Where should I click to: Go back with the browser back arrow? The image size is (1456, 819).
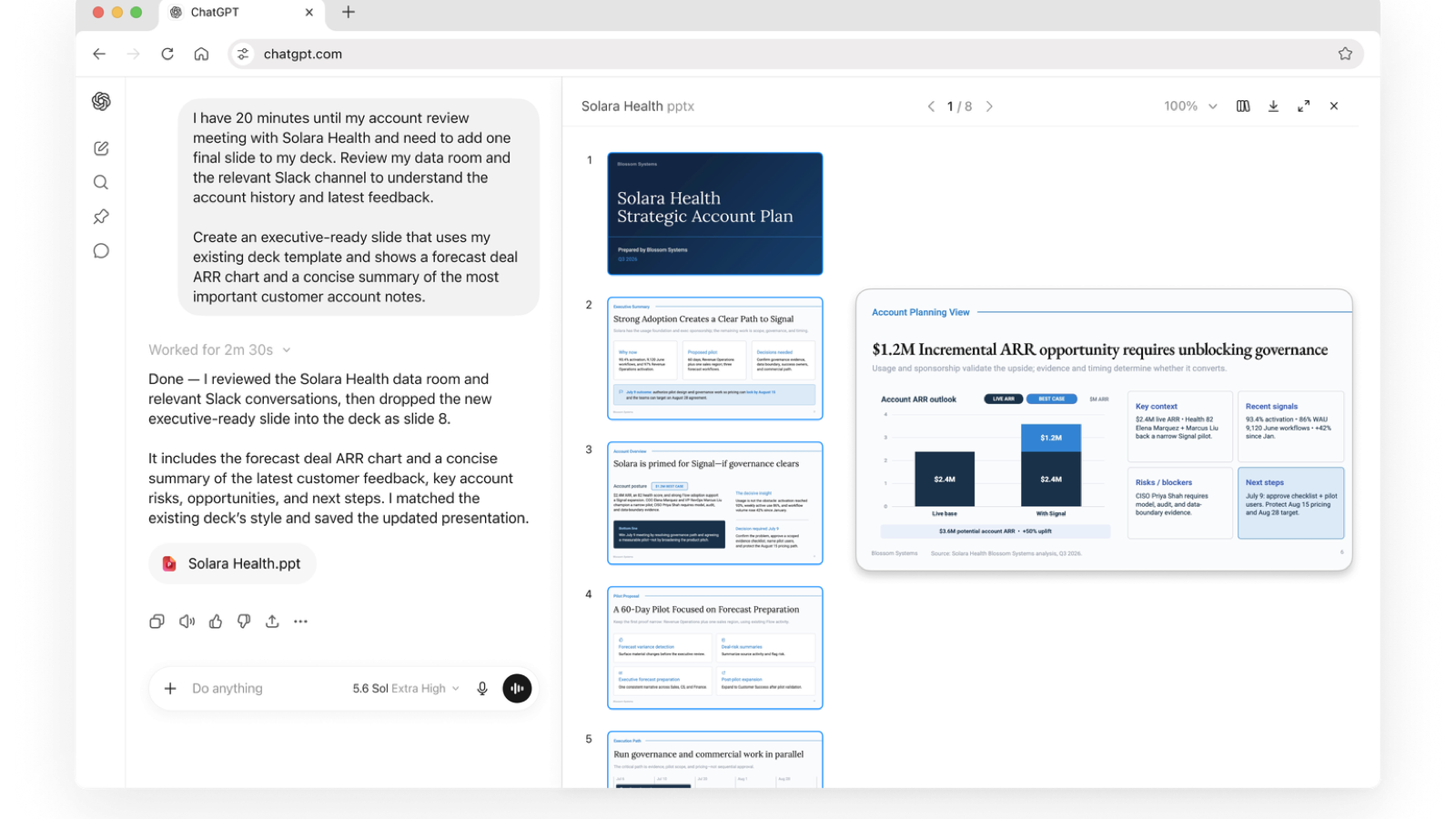[x=99, y=54]
